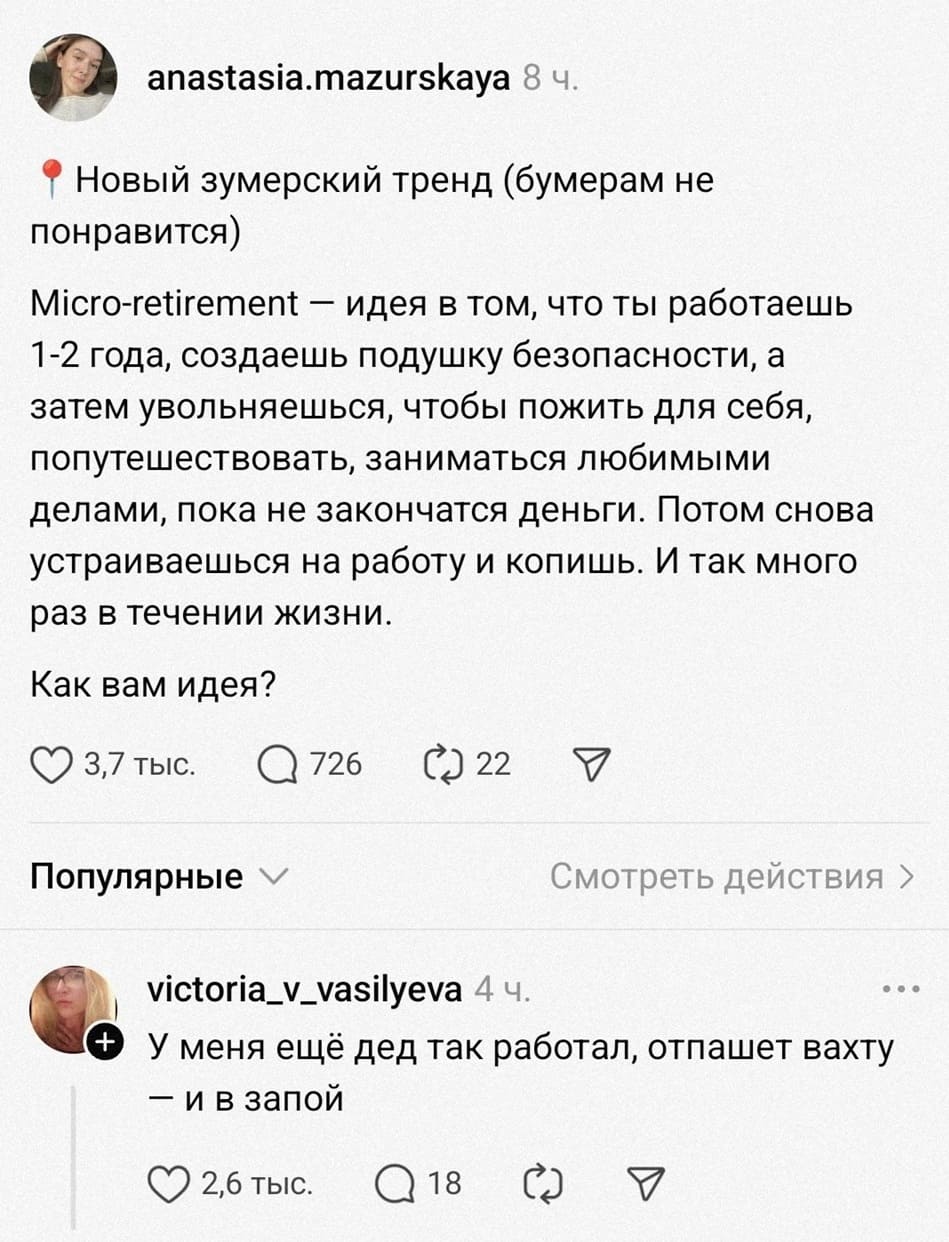This screenshot has width=949, height=1242.
Task: Share victoria_v_vasilyeva's comment via send icon
Action: [x=641, y=1184]
